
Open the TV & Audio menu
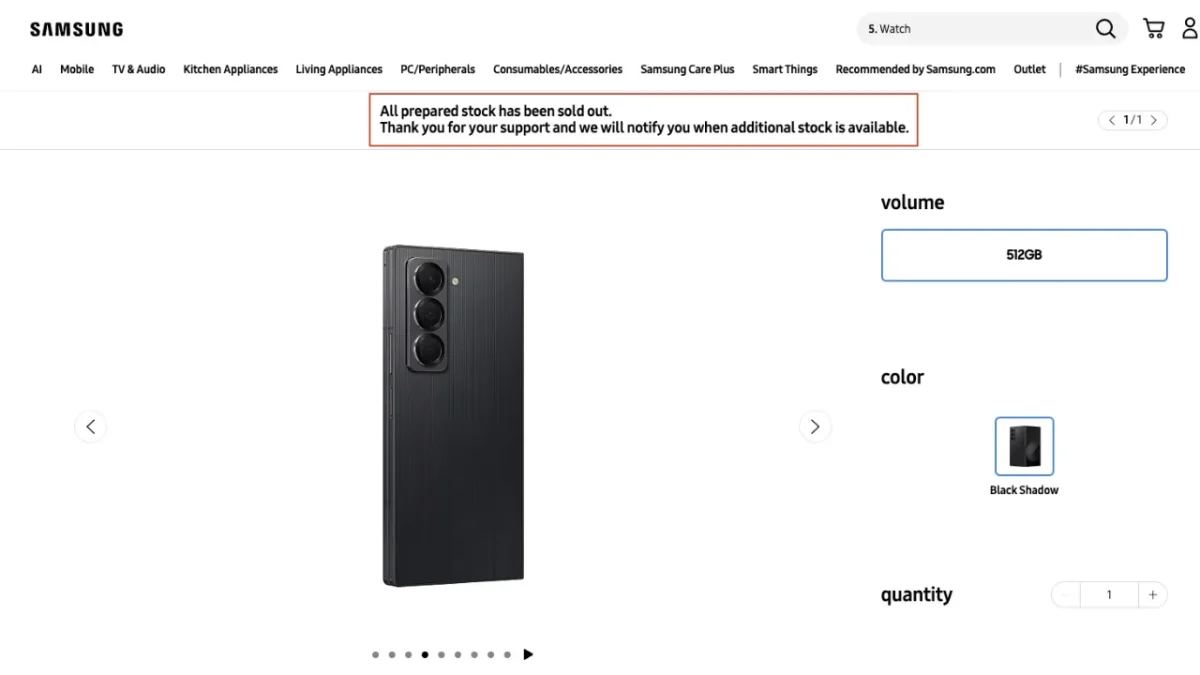point(138,69)
